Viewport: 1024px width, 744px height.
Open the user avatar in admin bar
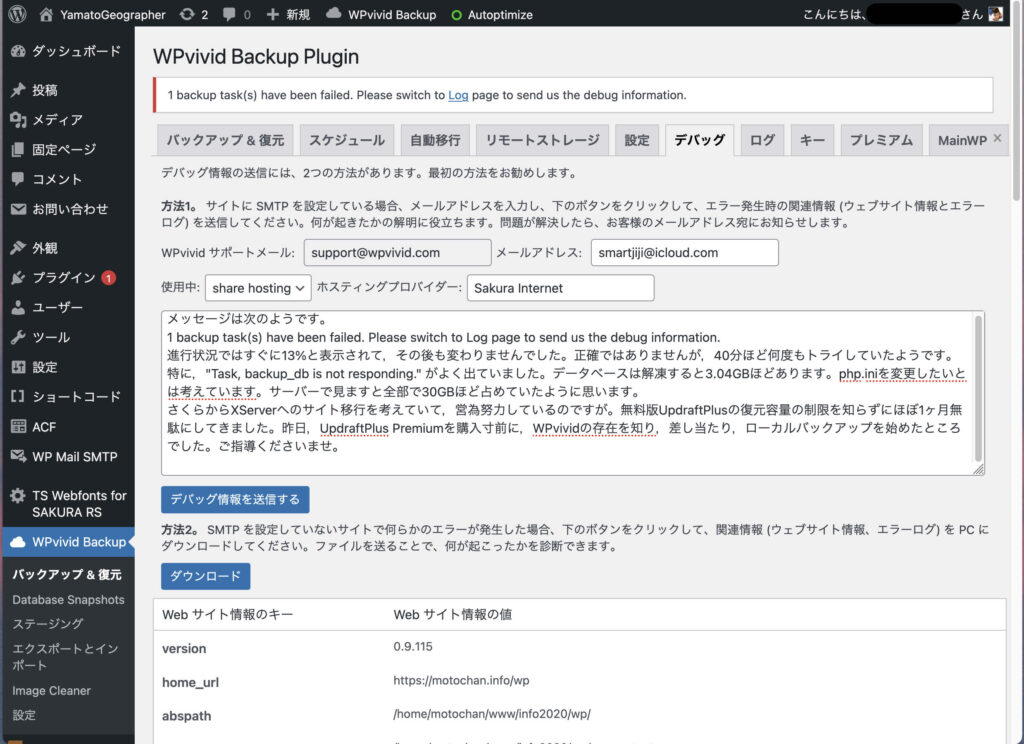(995, 14)
